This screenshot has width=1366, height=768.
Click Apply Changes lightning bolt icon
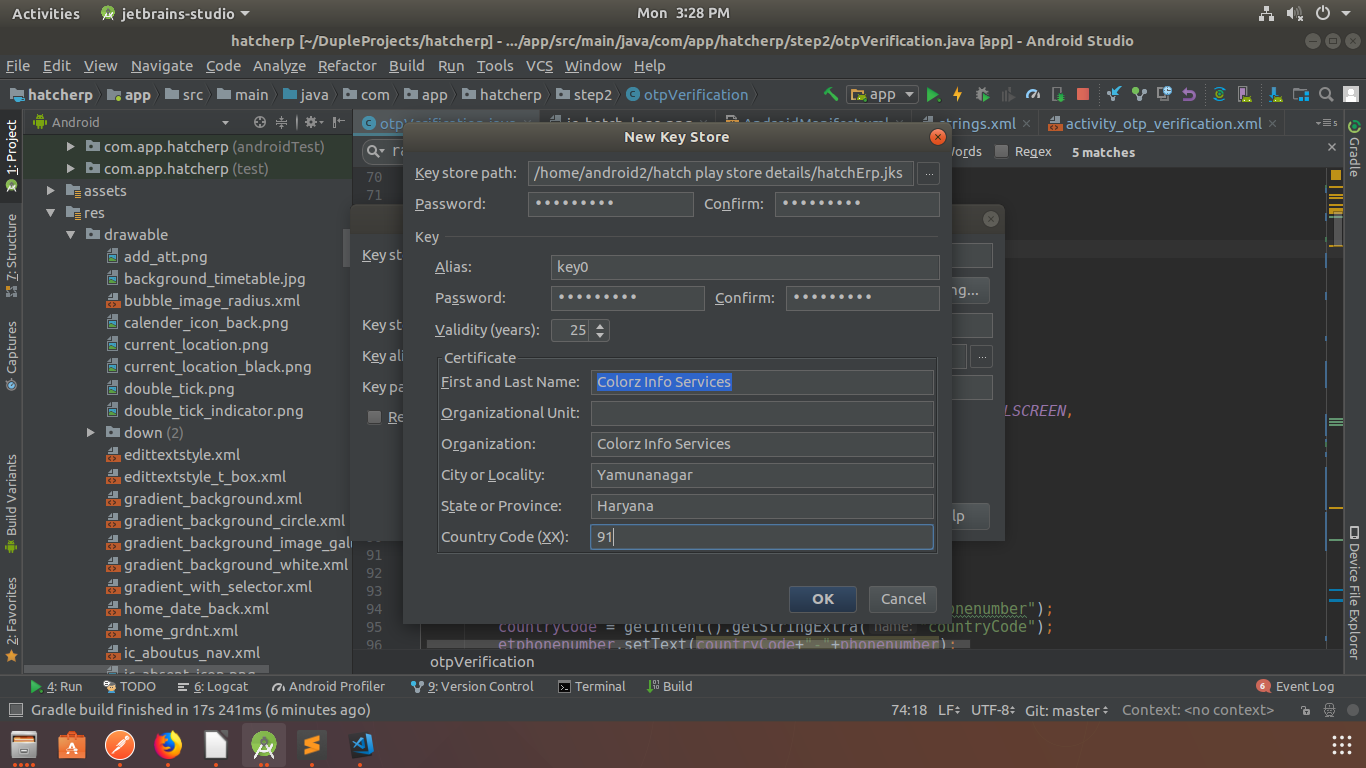(x=957, y=94)
